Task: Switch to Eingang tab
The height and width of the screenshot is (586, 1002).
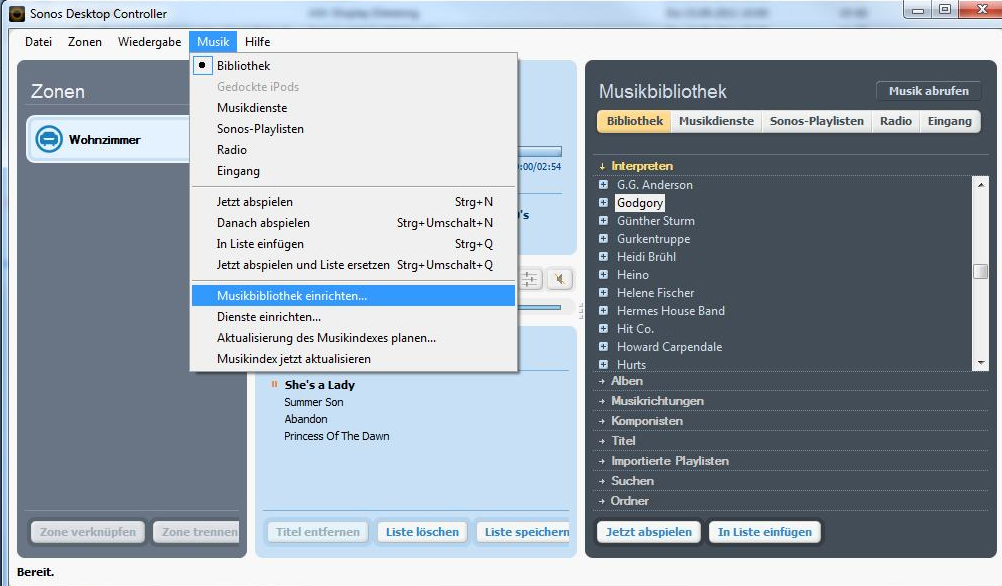Action: [950, 121]
